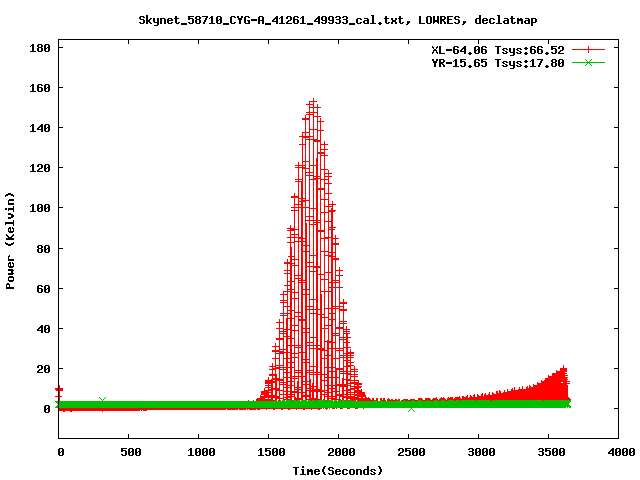
Task: Click the 60 y-axis tick label
Action: [x=44, y=289]
